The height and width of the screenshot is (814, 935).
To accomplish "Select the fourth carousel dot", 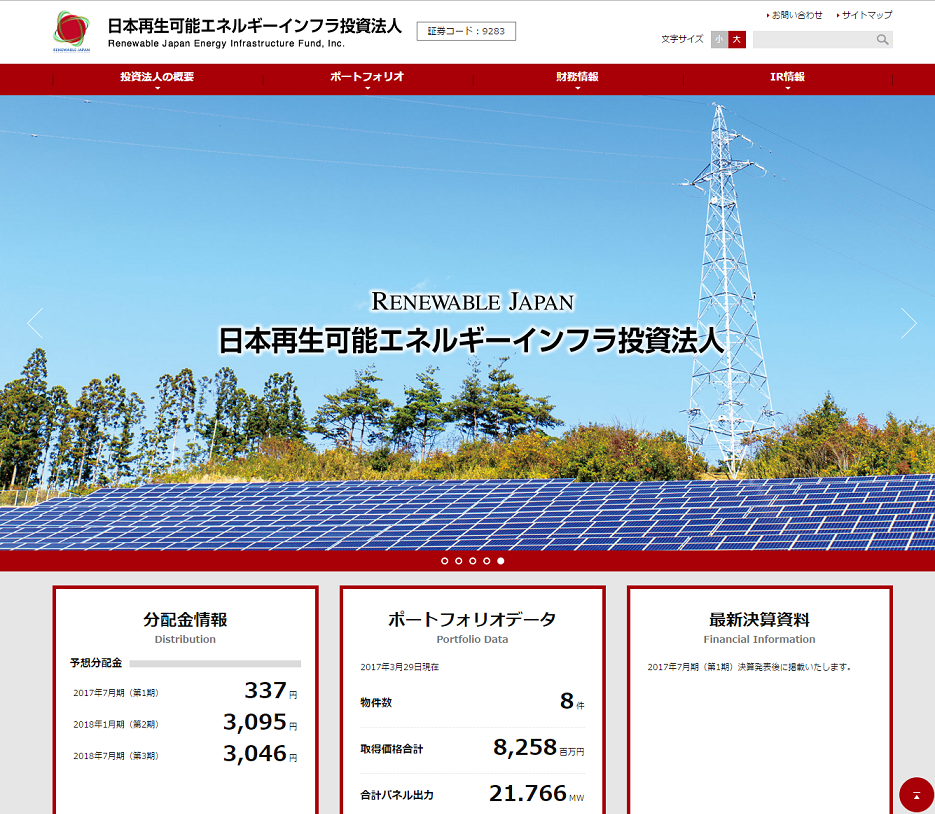I will tap(487, 561).
